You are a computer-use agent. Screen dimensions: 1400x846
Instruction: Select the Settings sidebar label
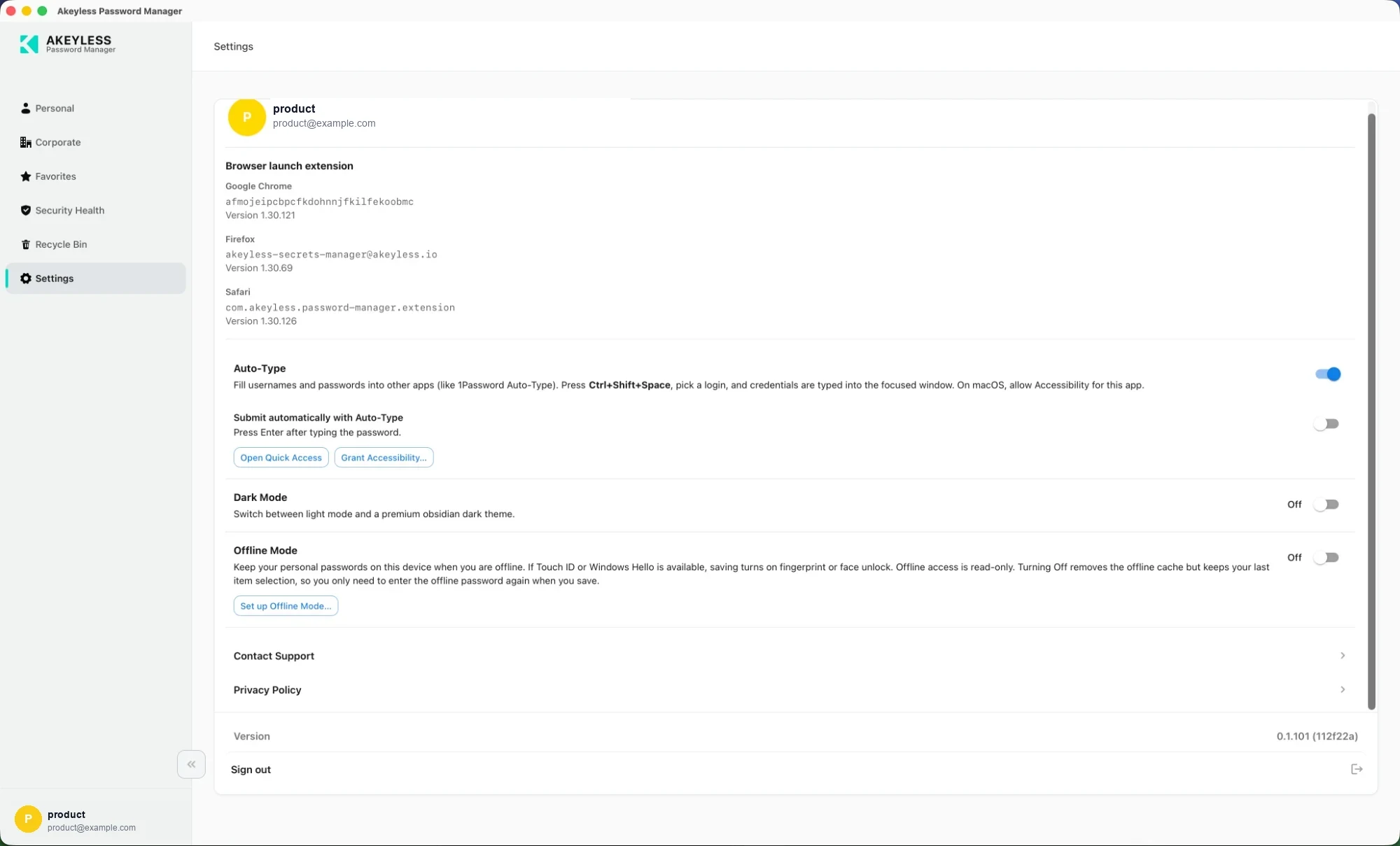point(54,279)
